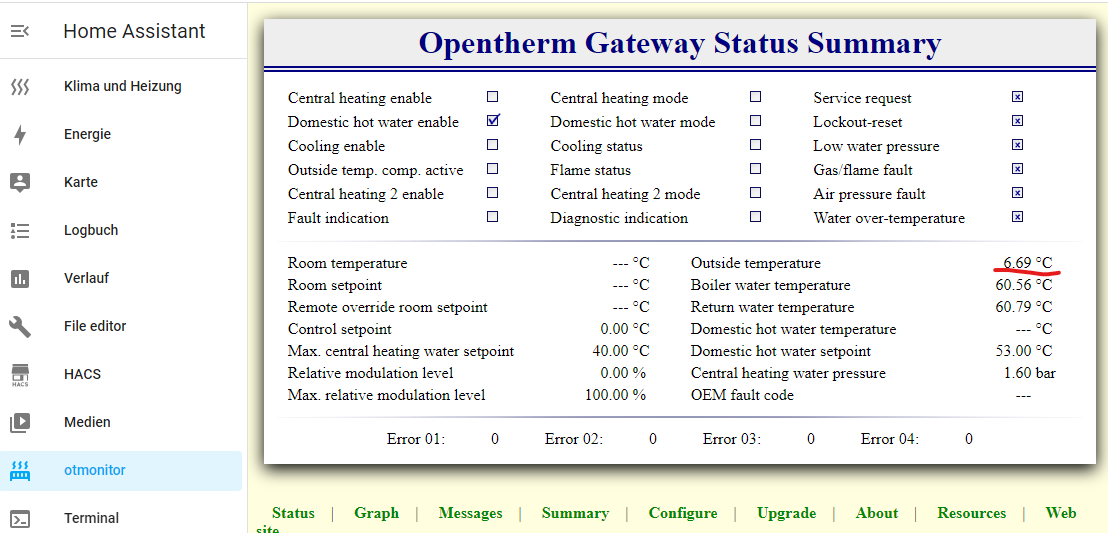
Task: Open HACS from the sidebar
Action: click(x=83, y=375)
